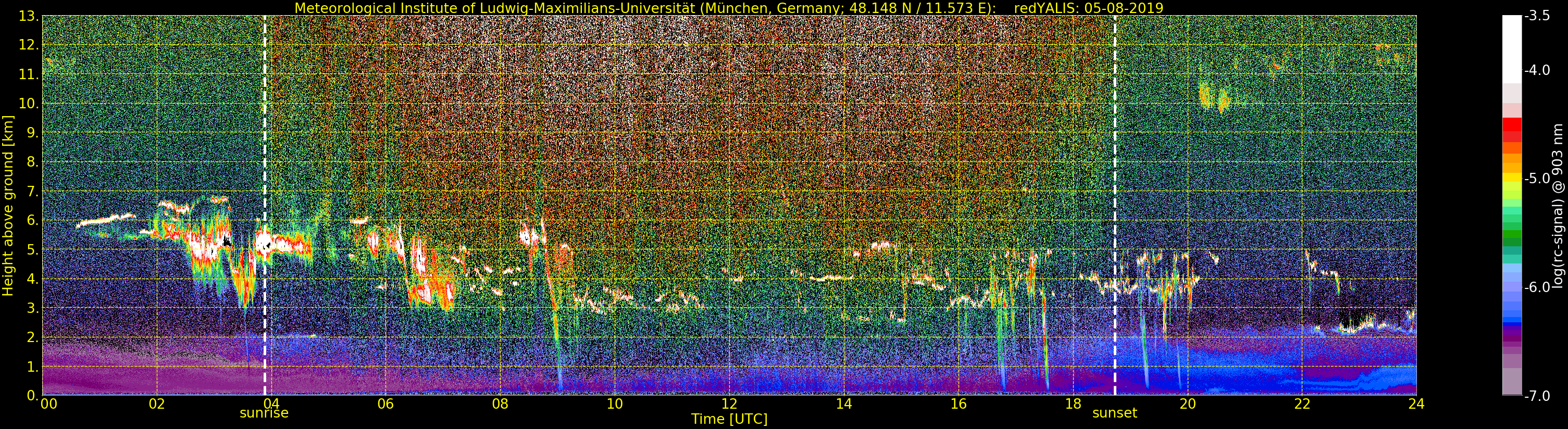The image size is (1568, 429).
Task: Click the dashed white sunrise marker line
Action: tap(265, 206)
